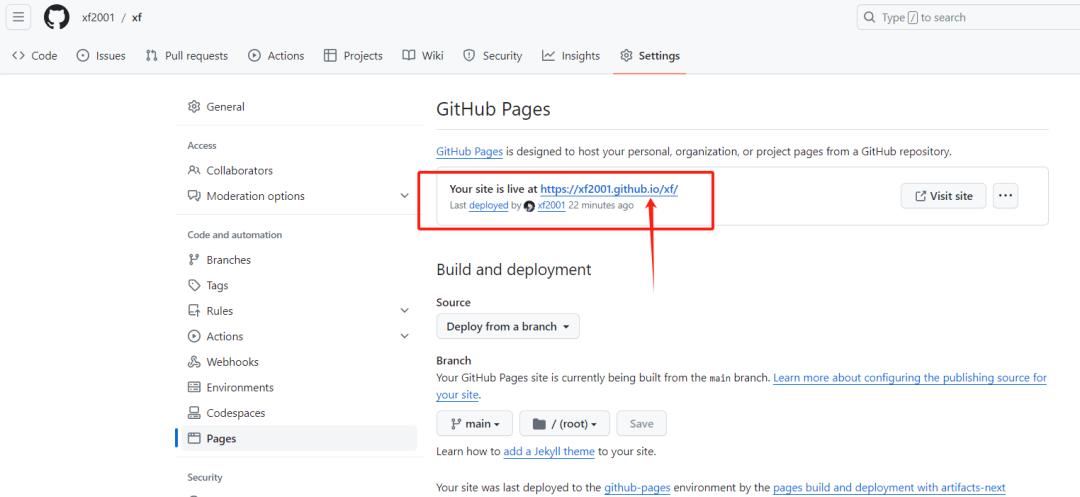Select General in the settings sidebar

[300, 107]
